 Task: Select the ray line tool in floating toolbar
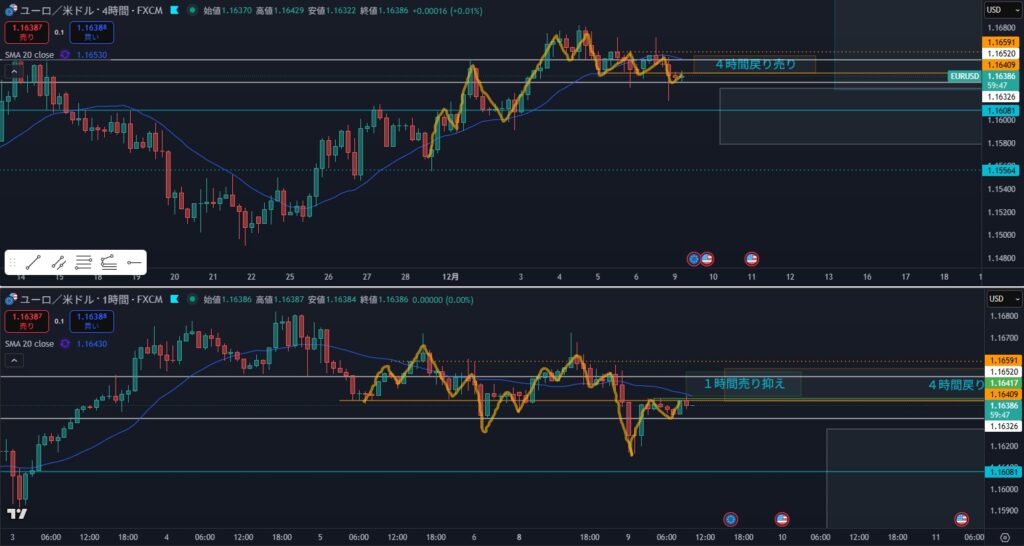[x=59, y=262]
